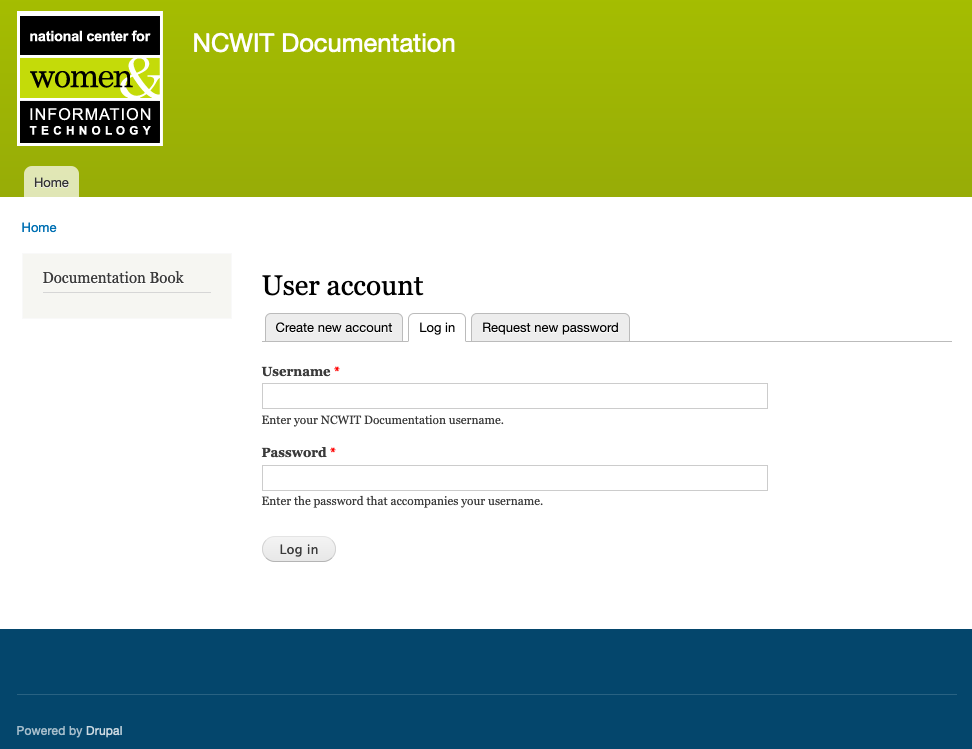Focus the Password input field
972x749 pixels.
(514, 478)
